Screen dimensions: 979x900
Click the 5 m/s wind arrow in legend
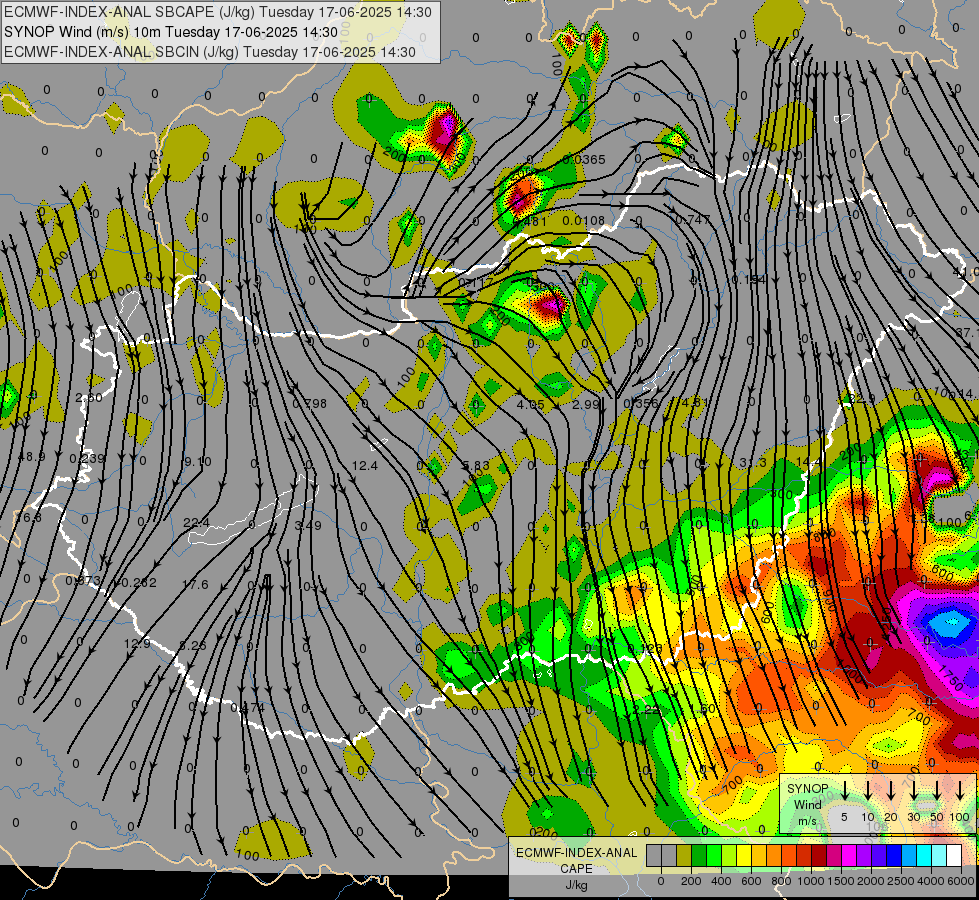(x=844, y=790)
